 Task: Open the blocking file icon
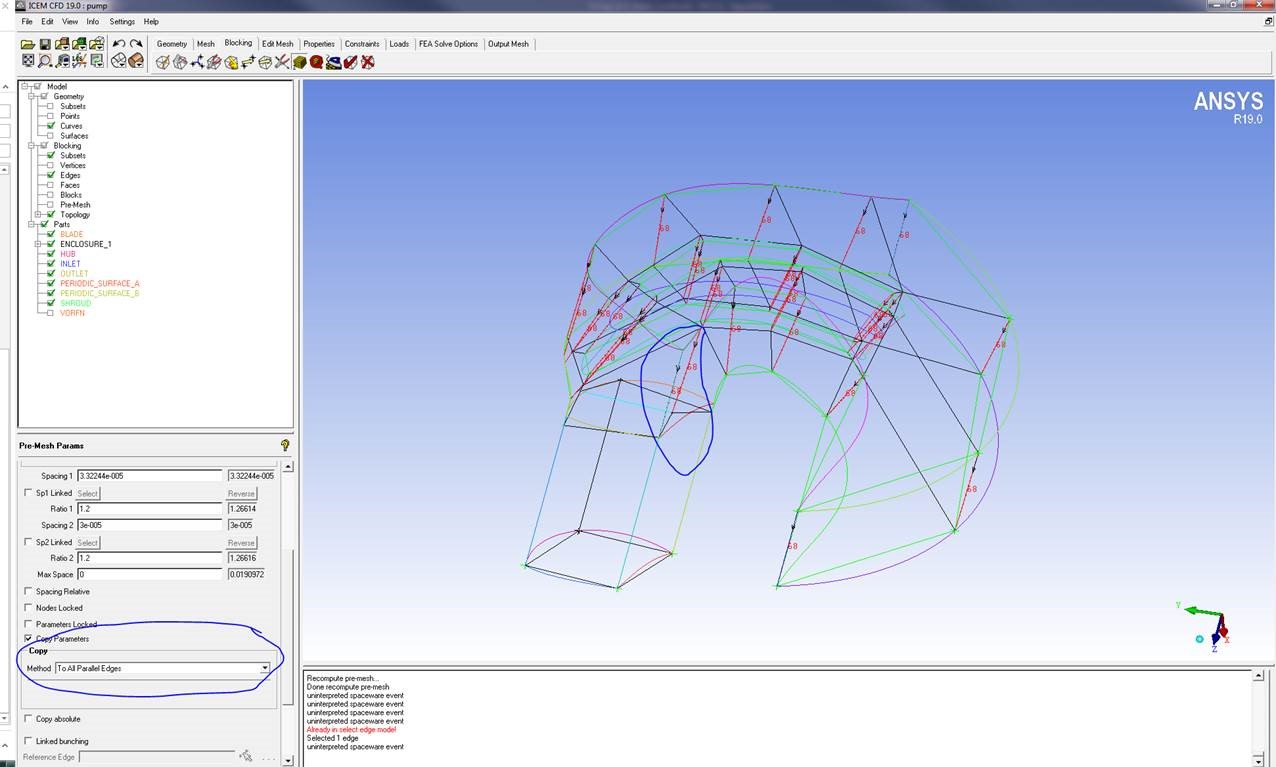pyautogui.click(x=96, y=44)
